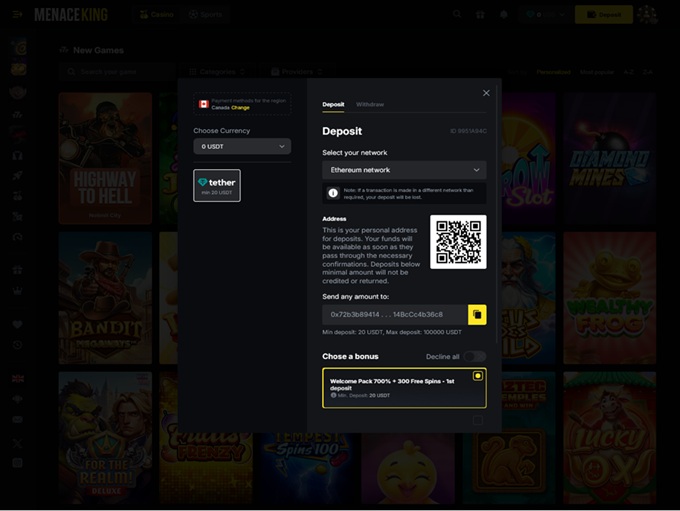Click the deposit address text field
The height and width of the screenshot is (511, 680).
(395, 314)
